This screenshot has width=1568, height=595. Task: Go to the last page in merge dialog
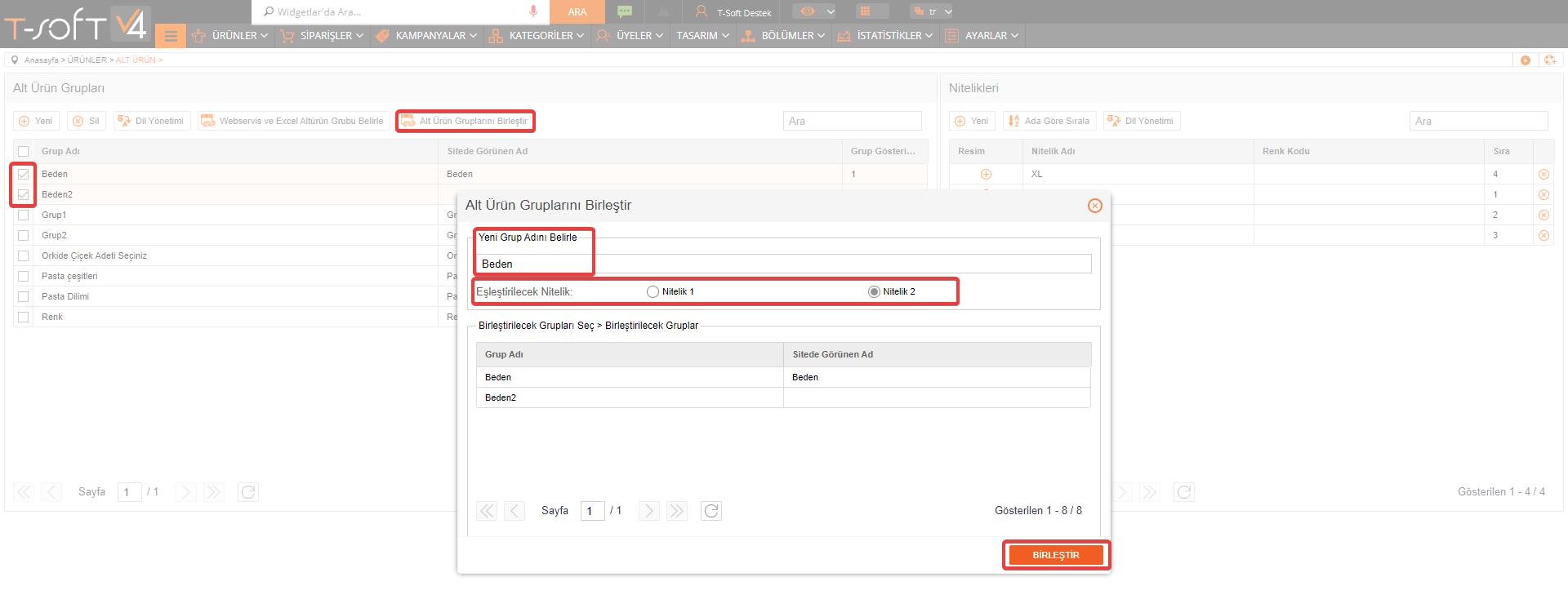point(676,511)
